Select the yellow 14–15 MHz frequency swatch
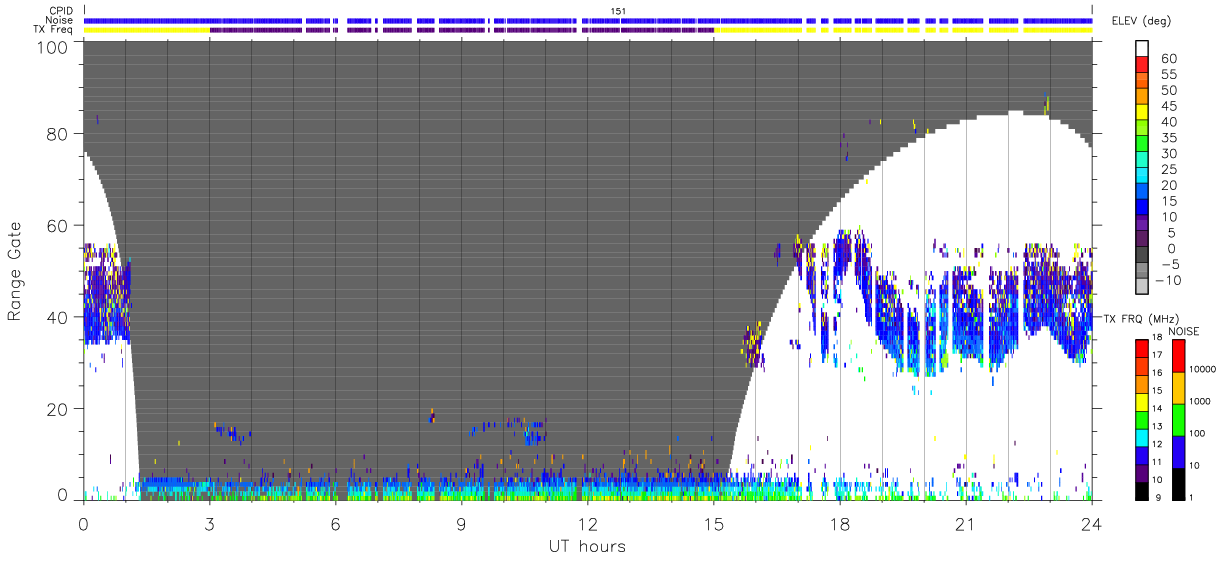Screen dimensions: 1228x567 (x=1141, y=400)
